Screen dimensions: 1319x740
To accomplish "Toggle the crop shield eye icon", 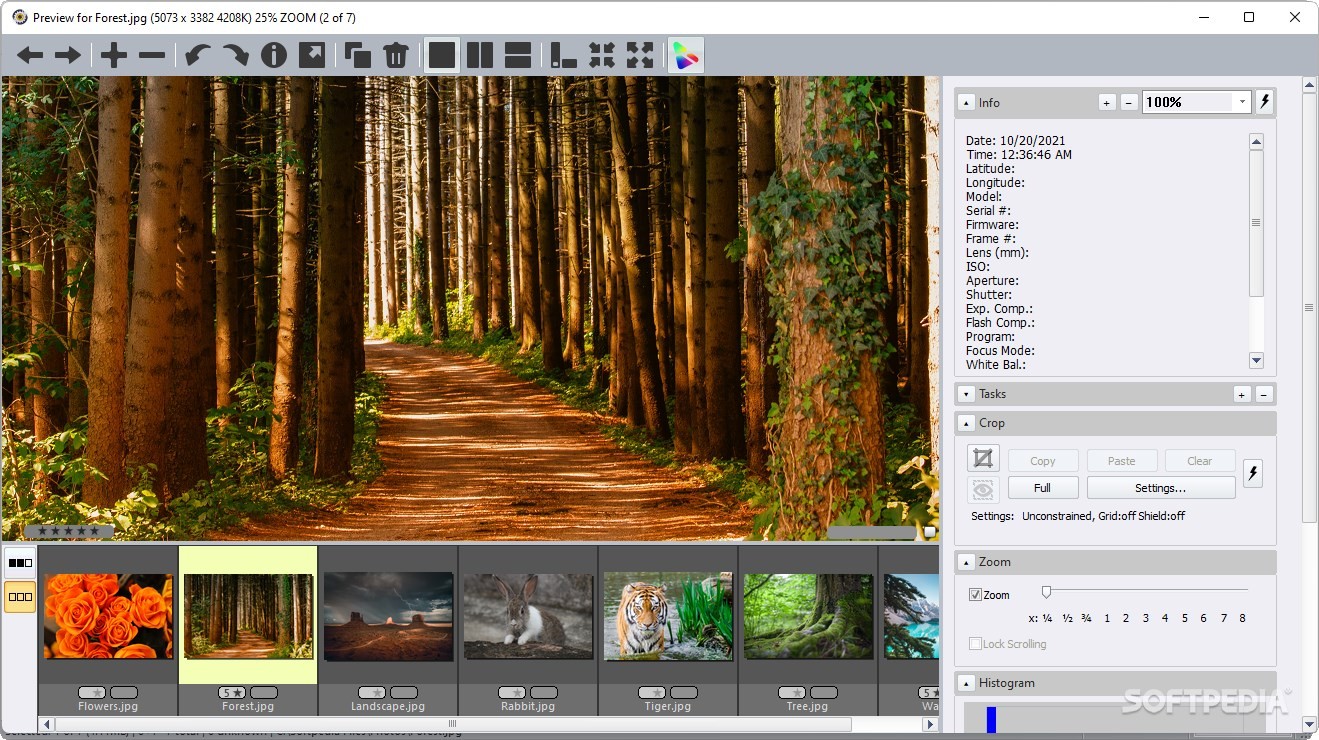I will pyautogui.click(x=982, y=489).
